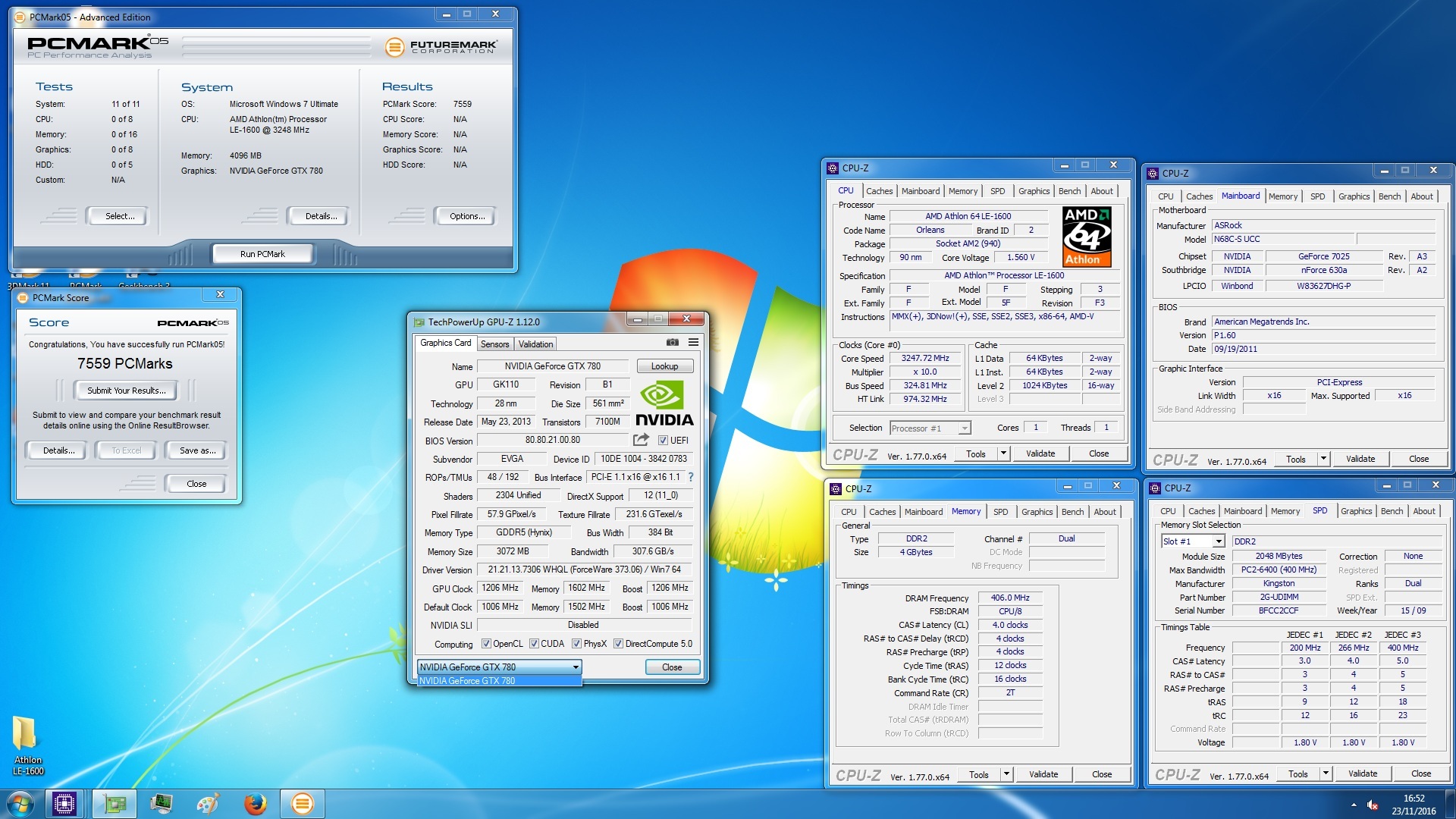Open Tools dropdown arrow in Mainboard window
This screenshot has width=1456, height=819.
(1323, 459)
